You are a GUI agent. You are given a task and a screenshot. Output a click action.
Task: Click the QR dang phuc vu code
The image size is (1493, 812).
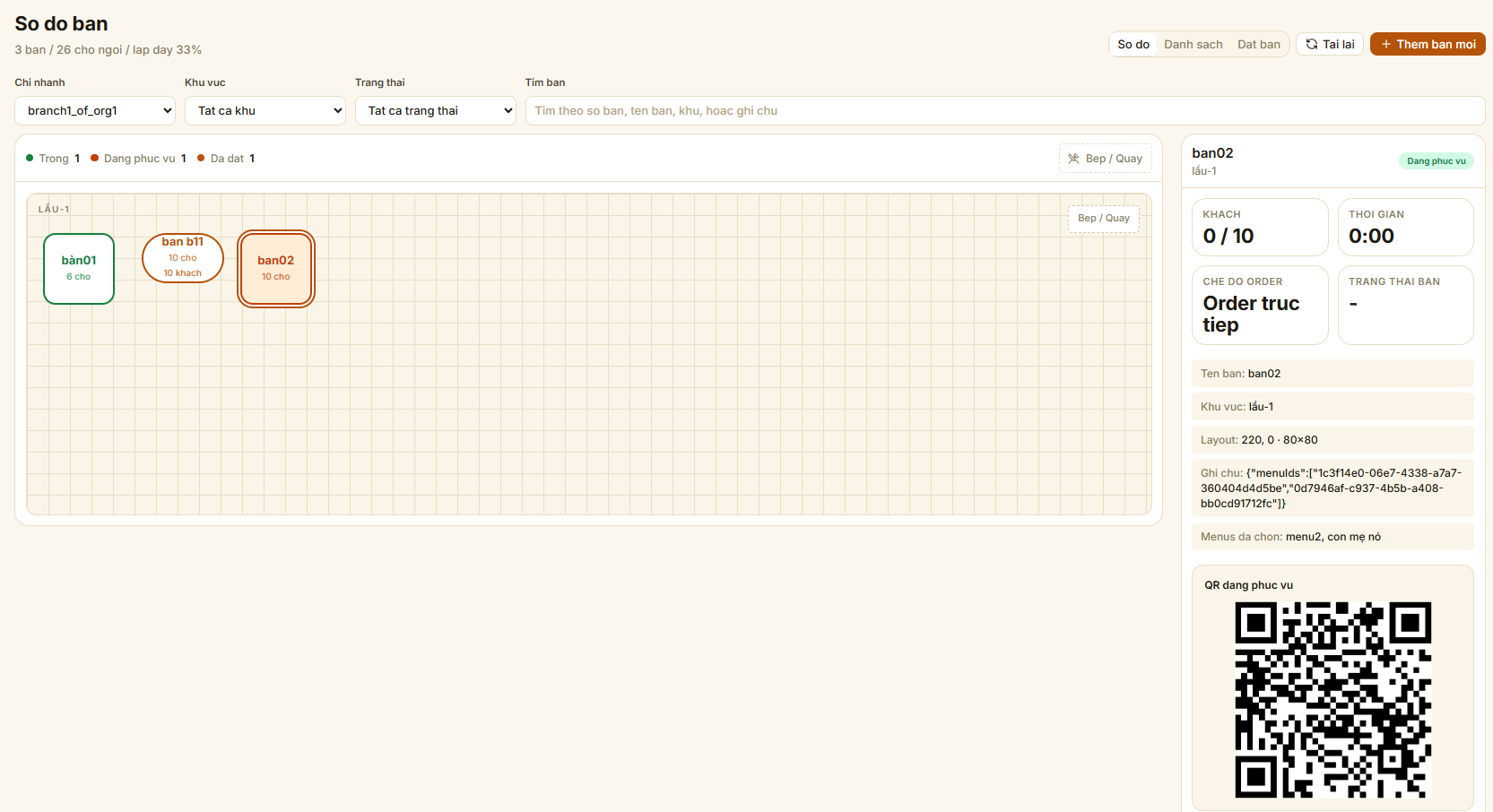point(1333,700)
